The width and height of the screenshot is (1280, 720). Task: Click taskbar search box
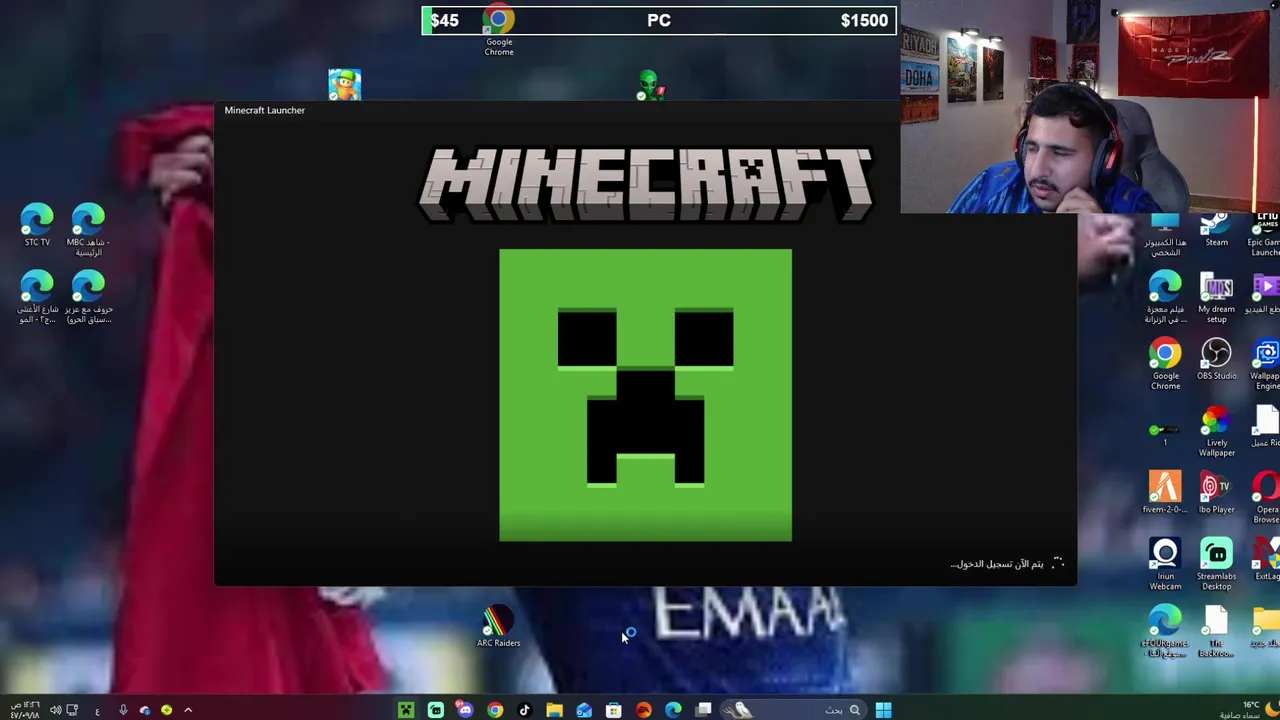coord(795,710)
